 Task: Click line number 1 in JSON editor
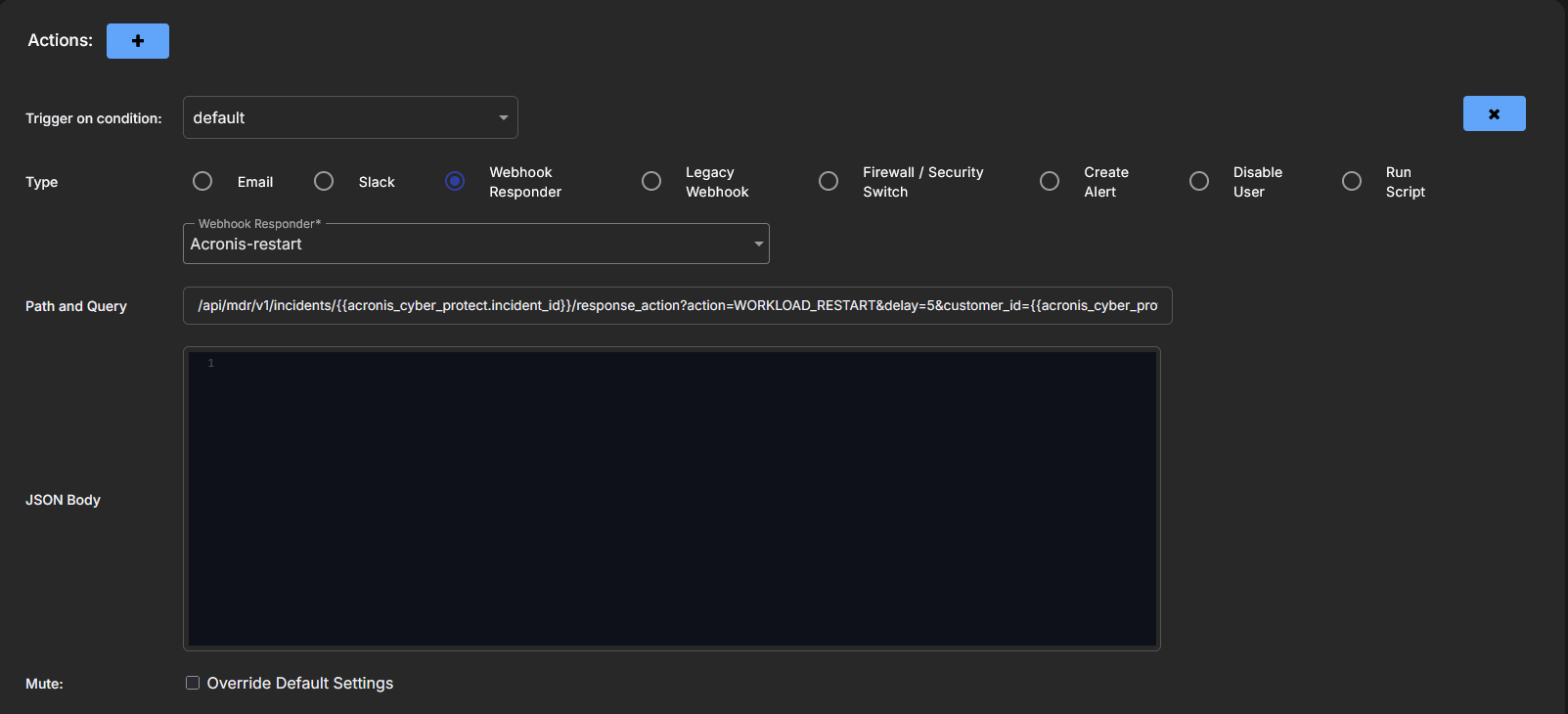click(210, 364)
